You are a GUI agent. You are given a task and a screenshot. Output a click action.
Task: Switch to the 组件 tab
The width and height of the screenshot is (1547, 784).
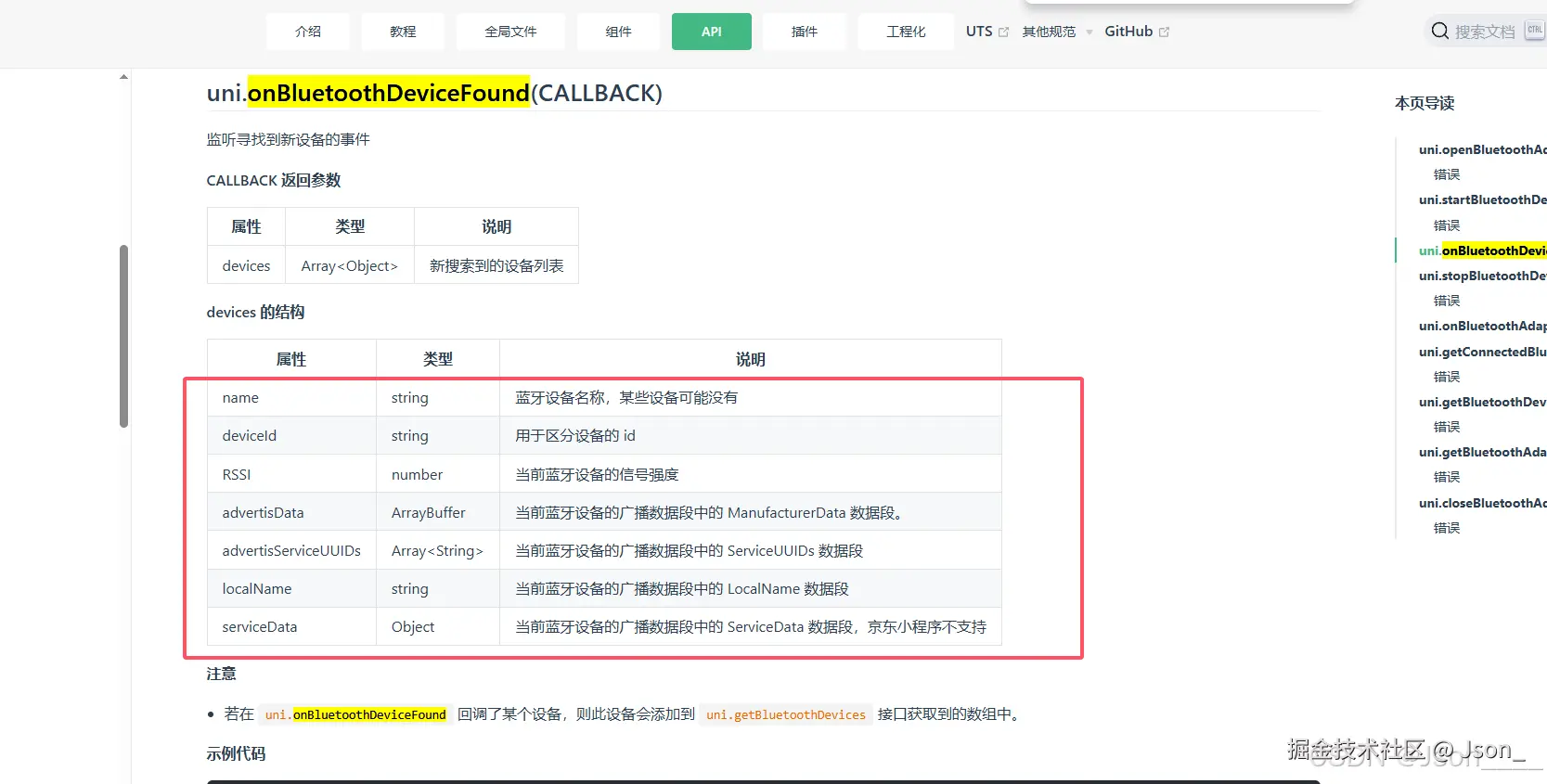pos(618,32)
